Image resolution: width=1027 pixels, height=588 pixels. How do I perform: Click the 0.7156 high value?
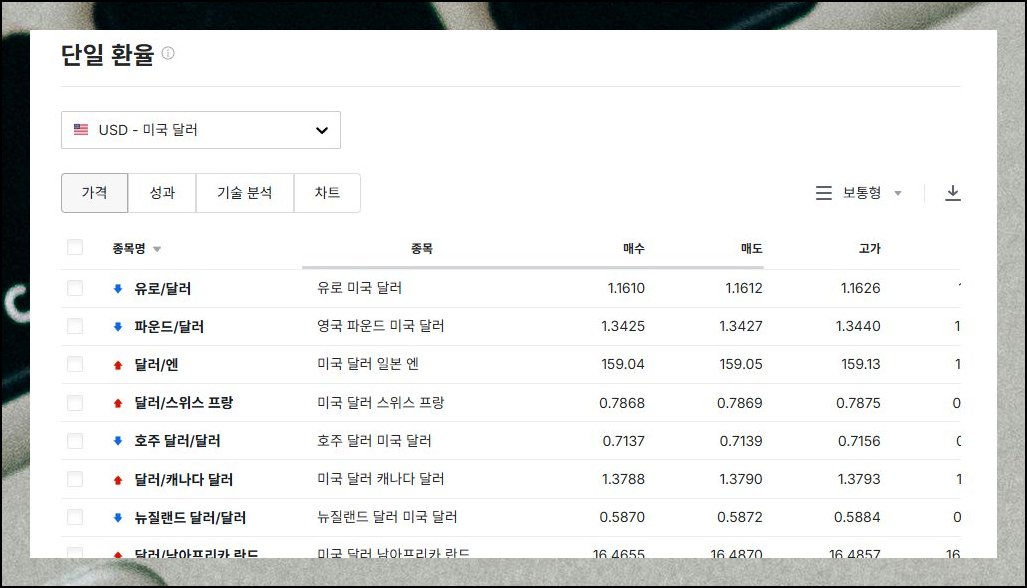(859, 441)
